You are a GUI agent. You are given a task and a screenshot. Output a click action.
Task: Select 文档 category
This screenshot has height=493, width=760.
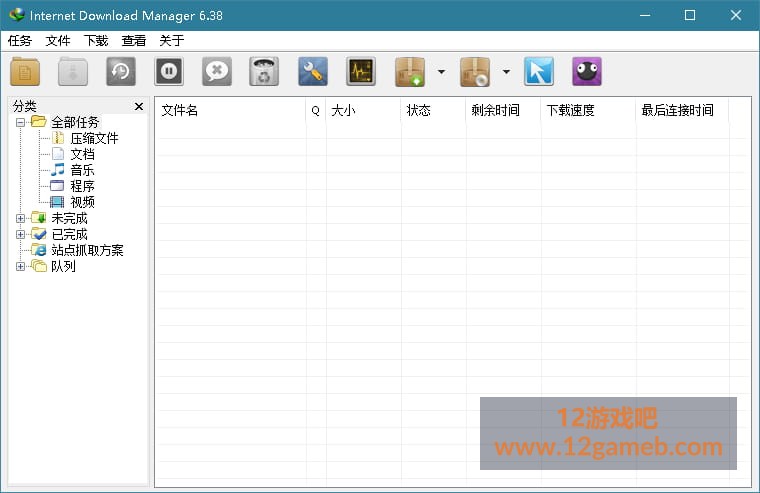pos(82,154)
